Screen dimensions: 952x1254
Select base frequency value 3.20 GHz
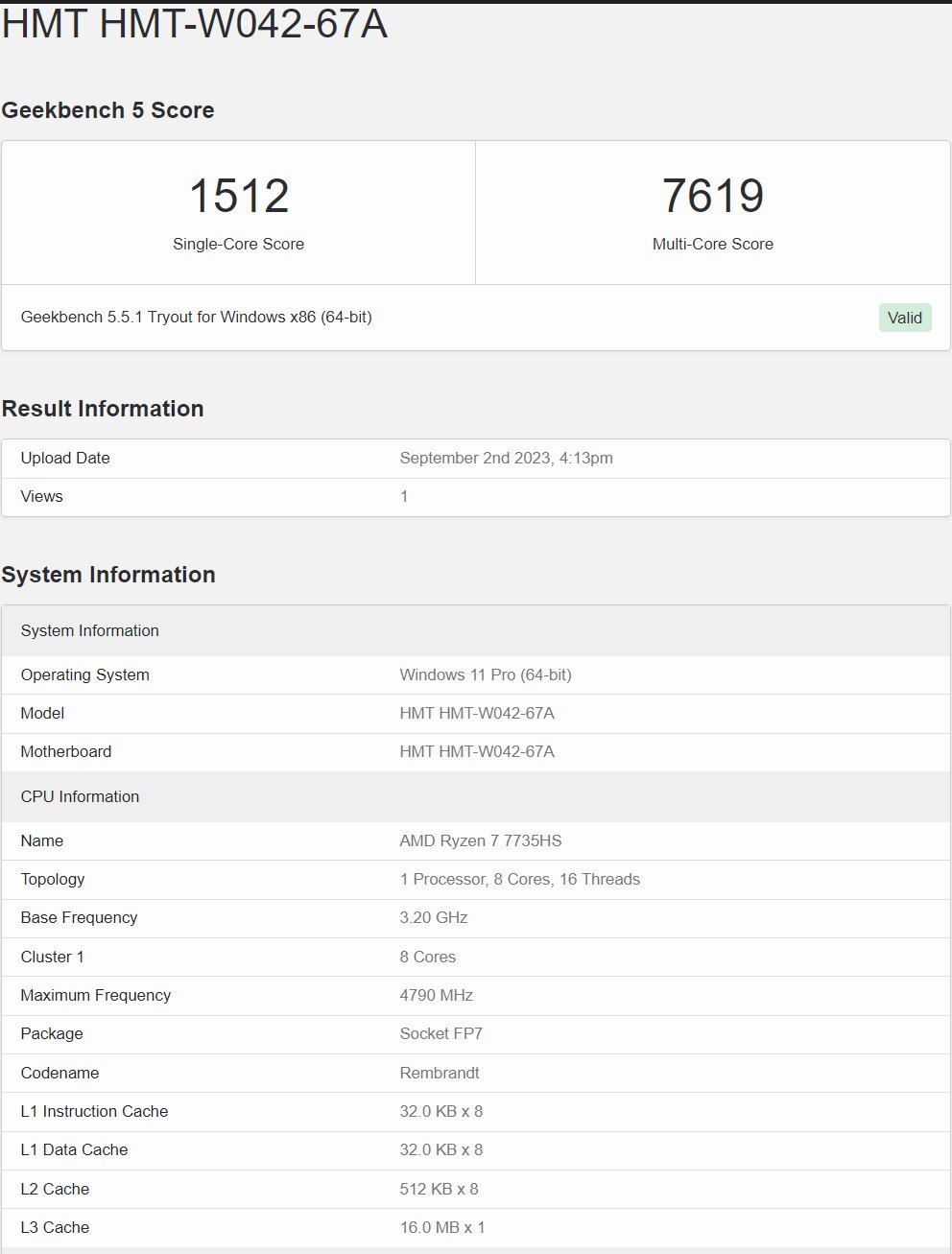[434, 917]
